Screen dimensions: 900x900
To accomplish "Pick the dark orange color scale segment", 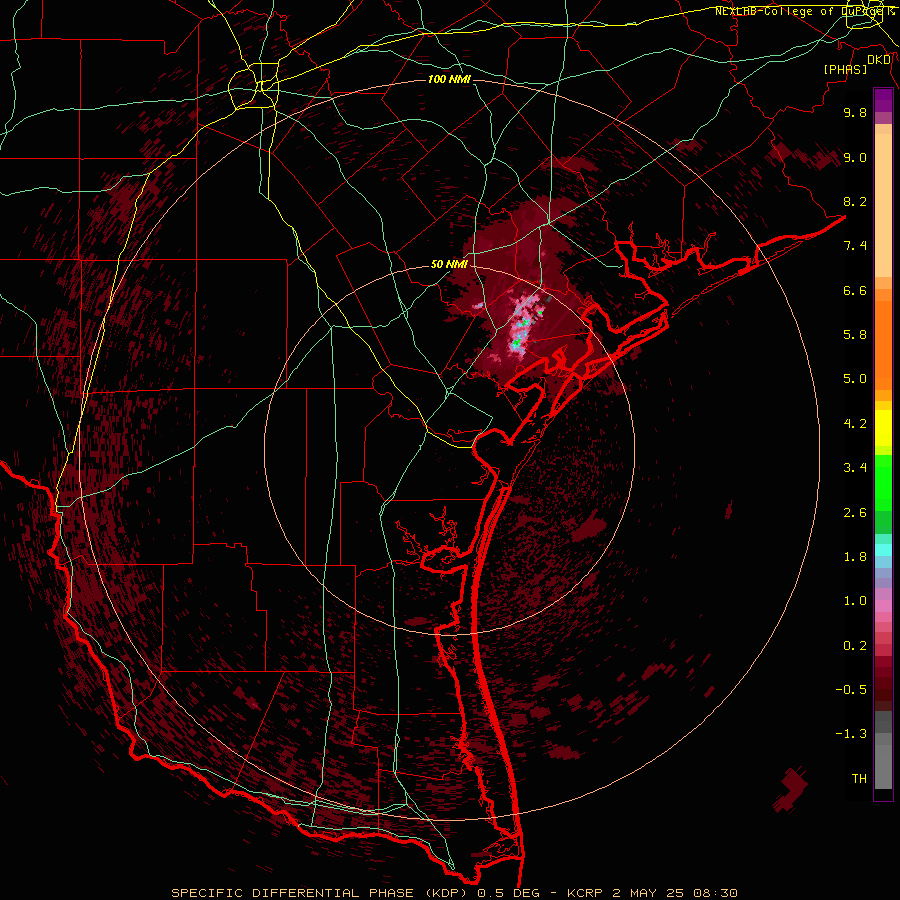I will tap(883, 345).
